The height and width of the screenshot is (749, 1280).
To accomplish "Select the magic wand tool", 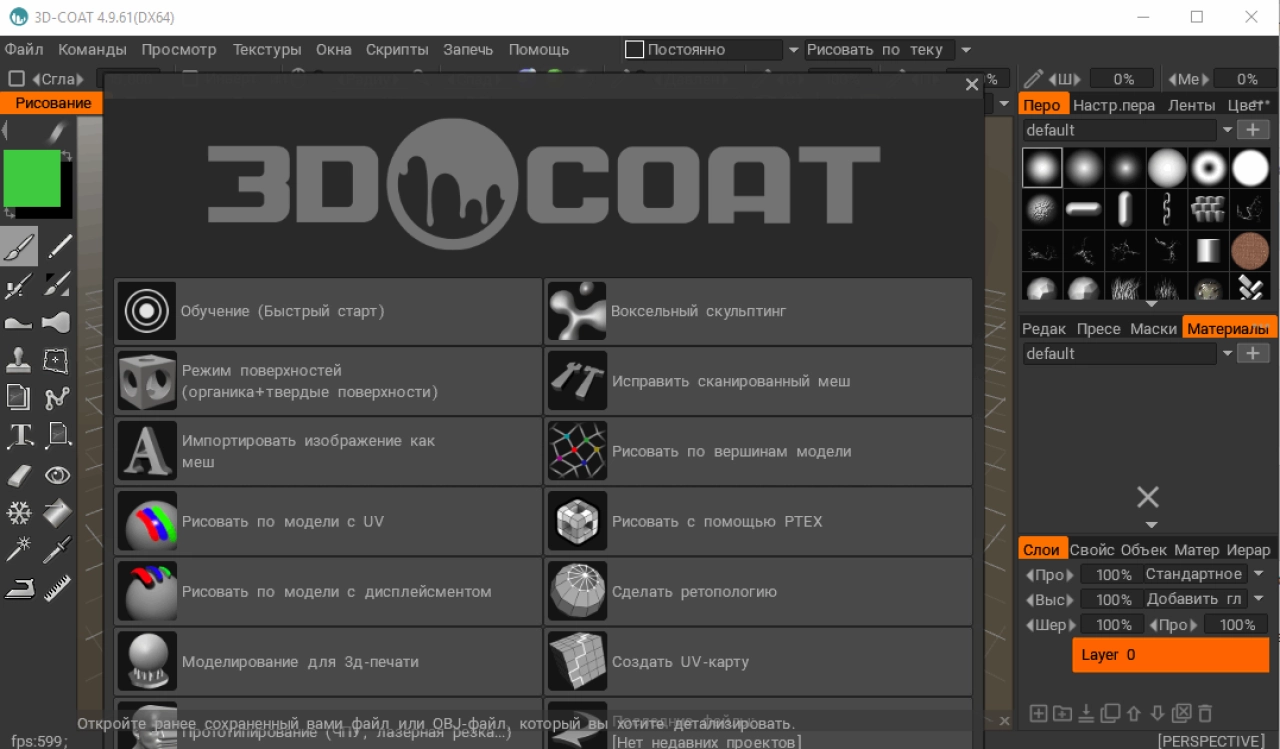I will coord(19,550).
